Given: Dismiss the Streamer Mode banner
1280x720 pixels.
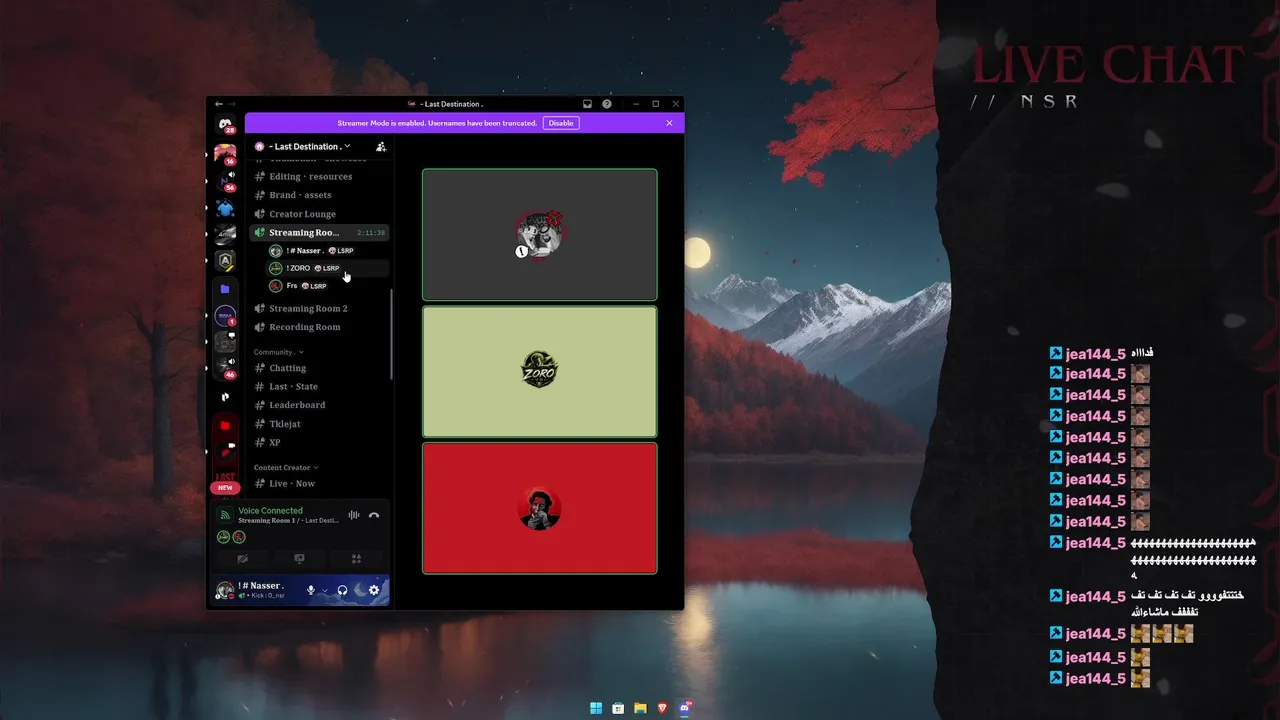Looking at the screenshot, I should pyautogui.click(x=669, y=123).
